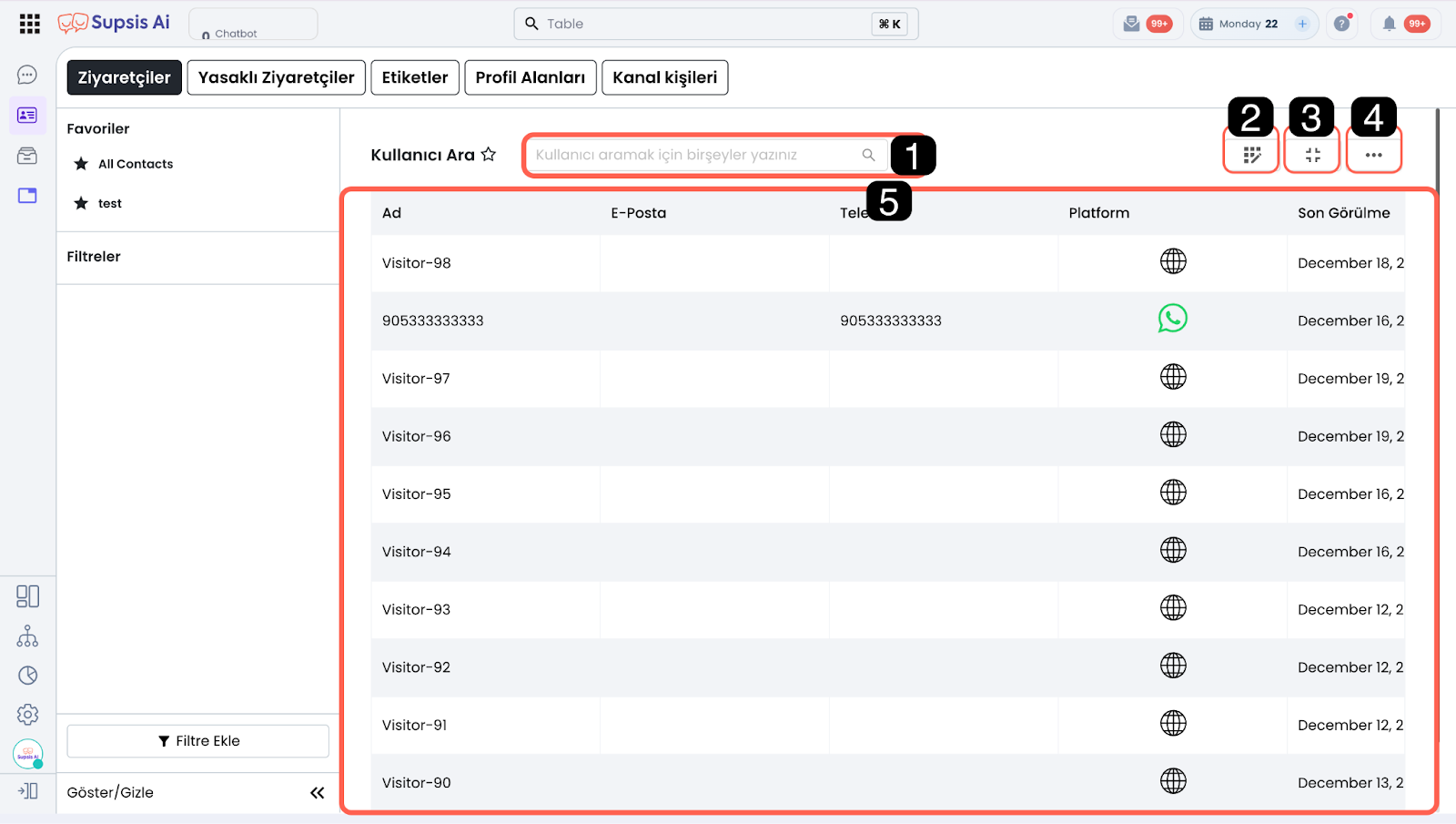Open the settings gear icon in sidebar
This screenshot has width=1456, height=824.
tap(27, 715)
